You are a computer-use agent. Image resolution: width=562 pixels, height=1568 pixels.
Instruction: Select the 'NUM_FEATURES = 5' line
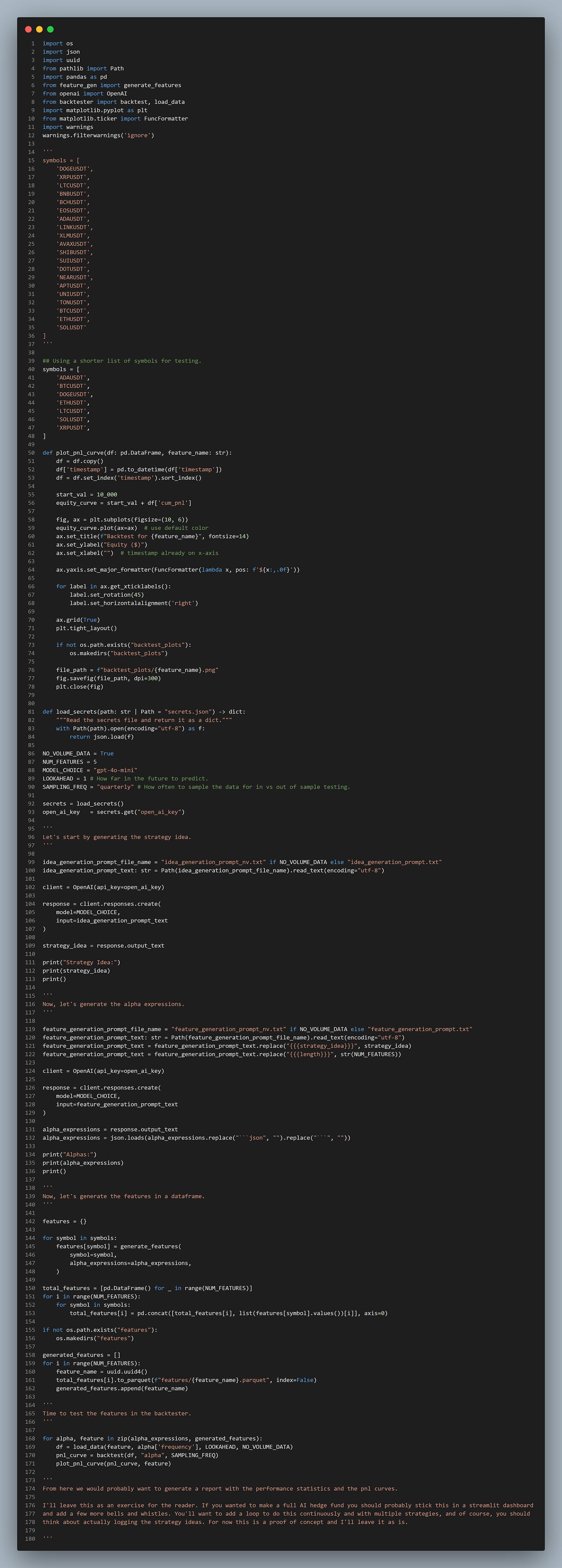pos(69,761)
